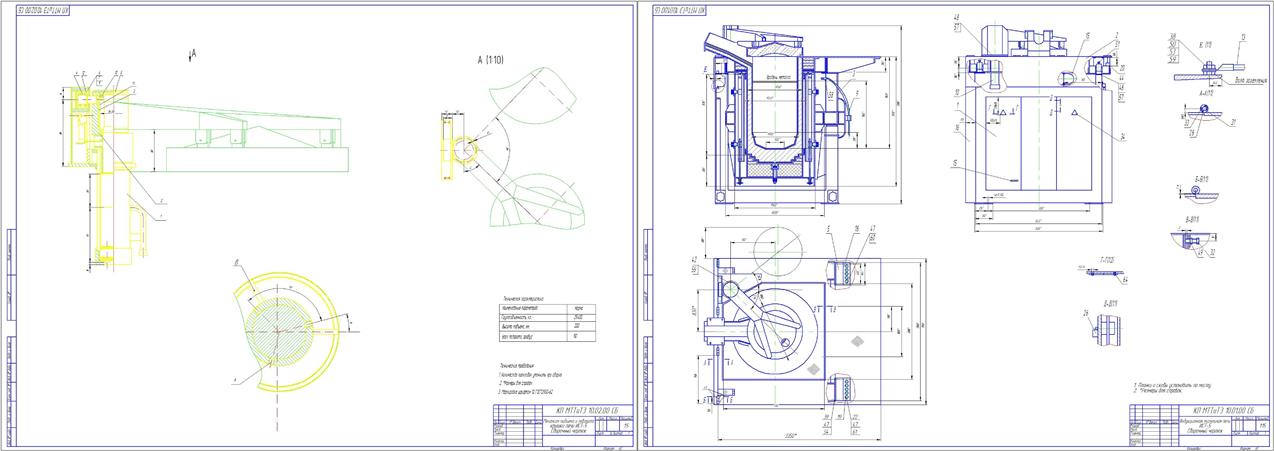
Task: Click the dashed circle on the plan view
Action: click(780, 254)
